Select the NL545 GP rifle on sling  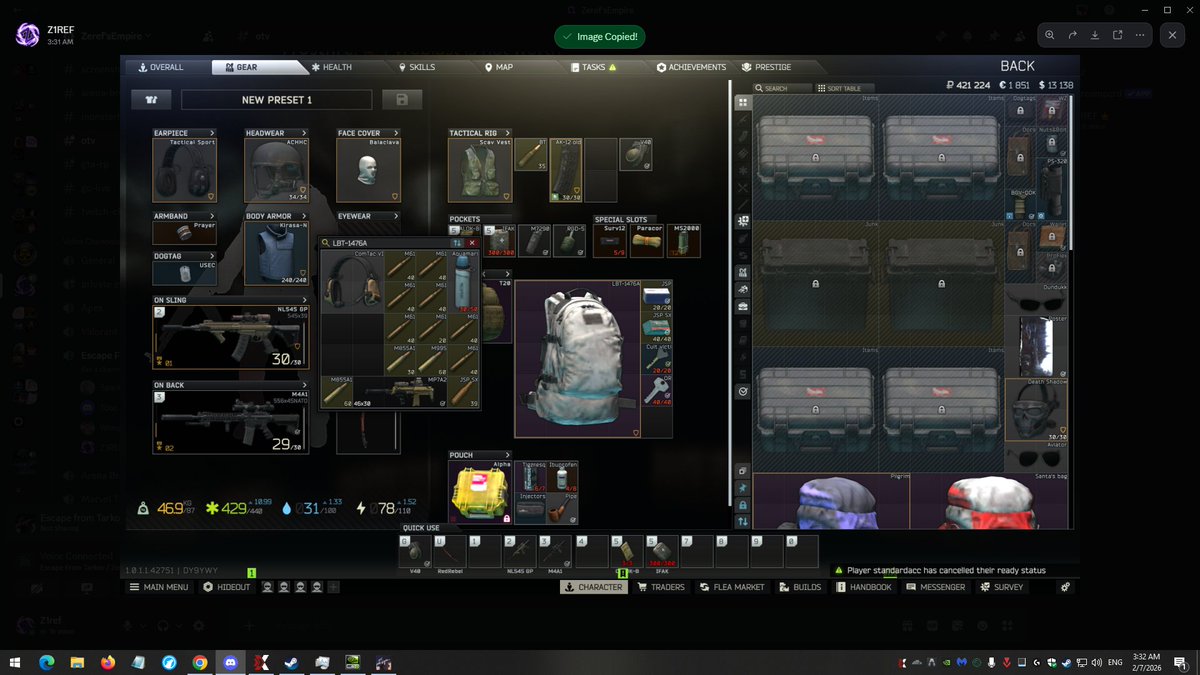tap(230, 338)
